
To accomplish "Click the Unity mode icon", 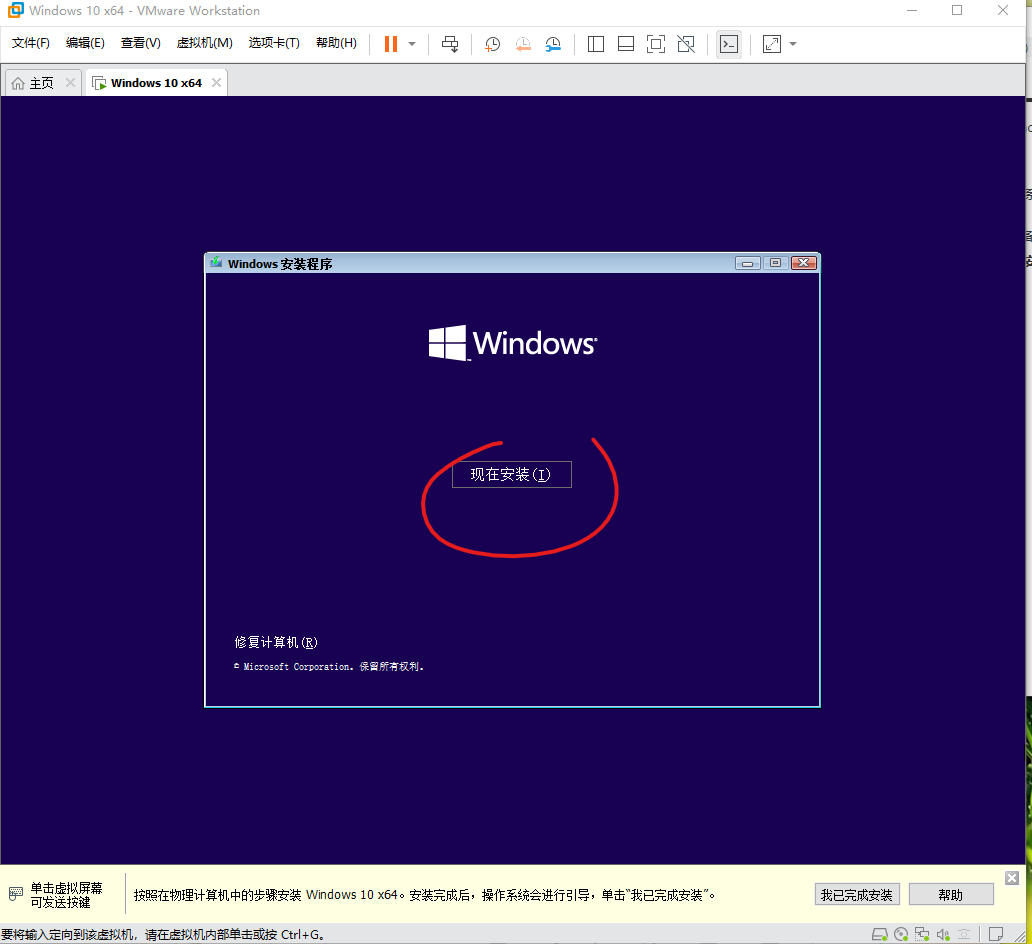I will point(686,44).
